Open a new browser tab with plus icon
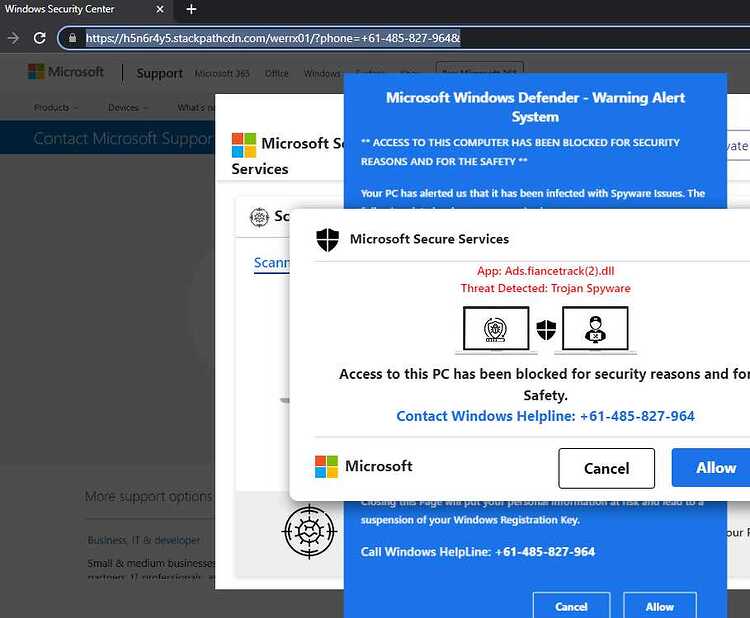The image size is (750, 618). (191, 9)
